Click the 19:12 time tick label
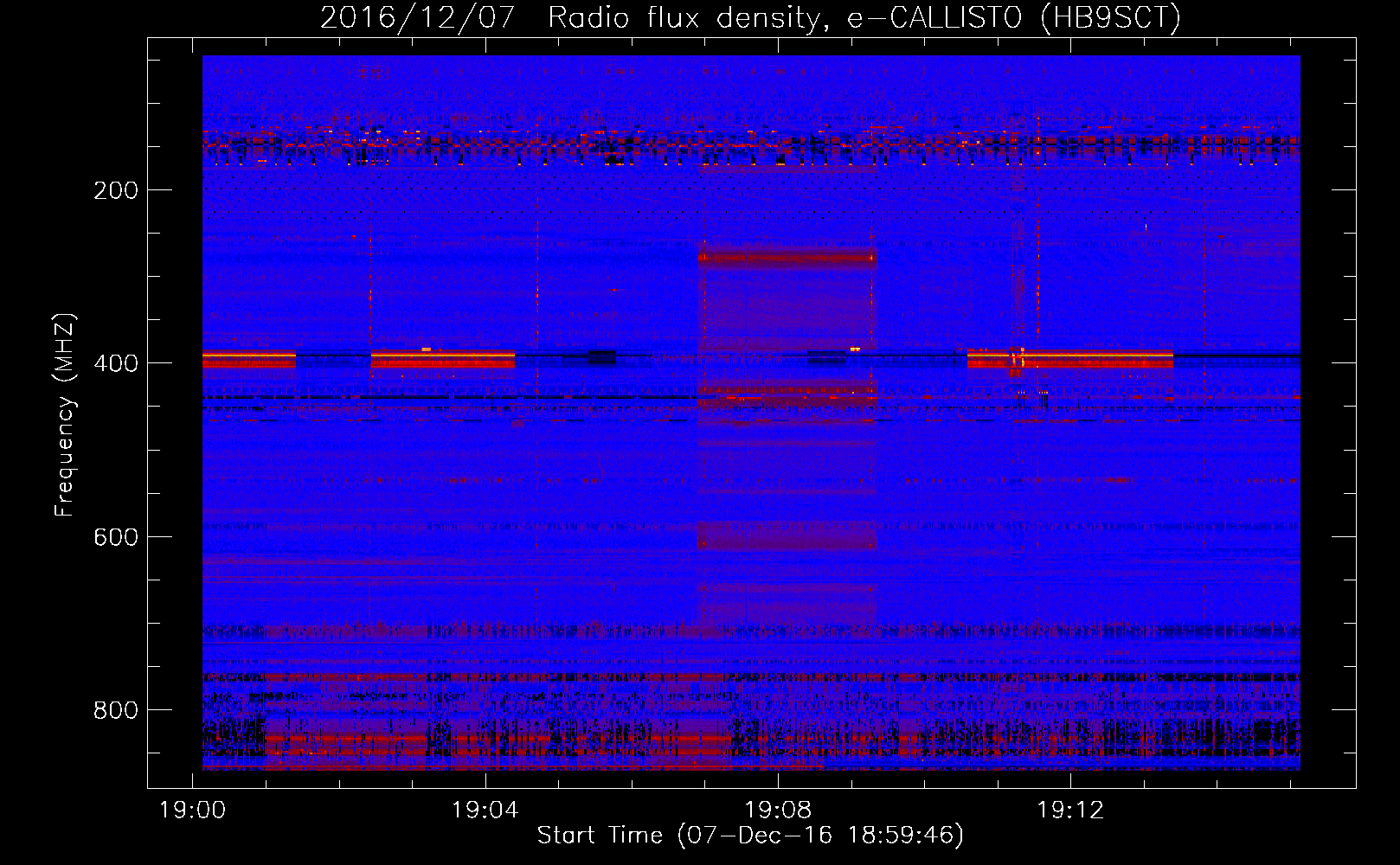Viewport: 1400px width, 865px height. click(x=1070, y=811)
